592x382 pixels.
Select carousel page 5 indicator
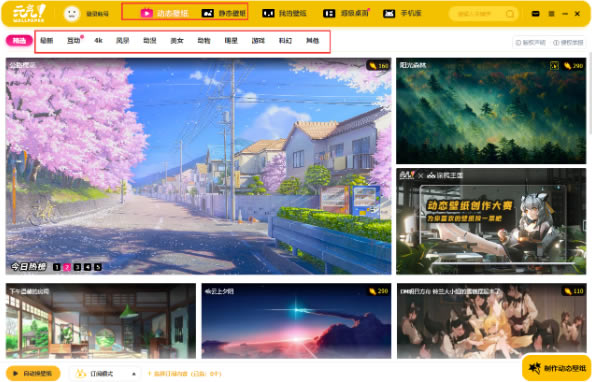pos(98,267)
